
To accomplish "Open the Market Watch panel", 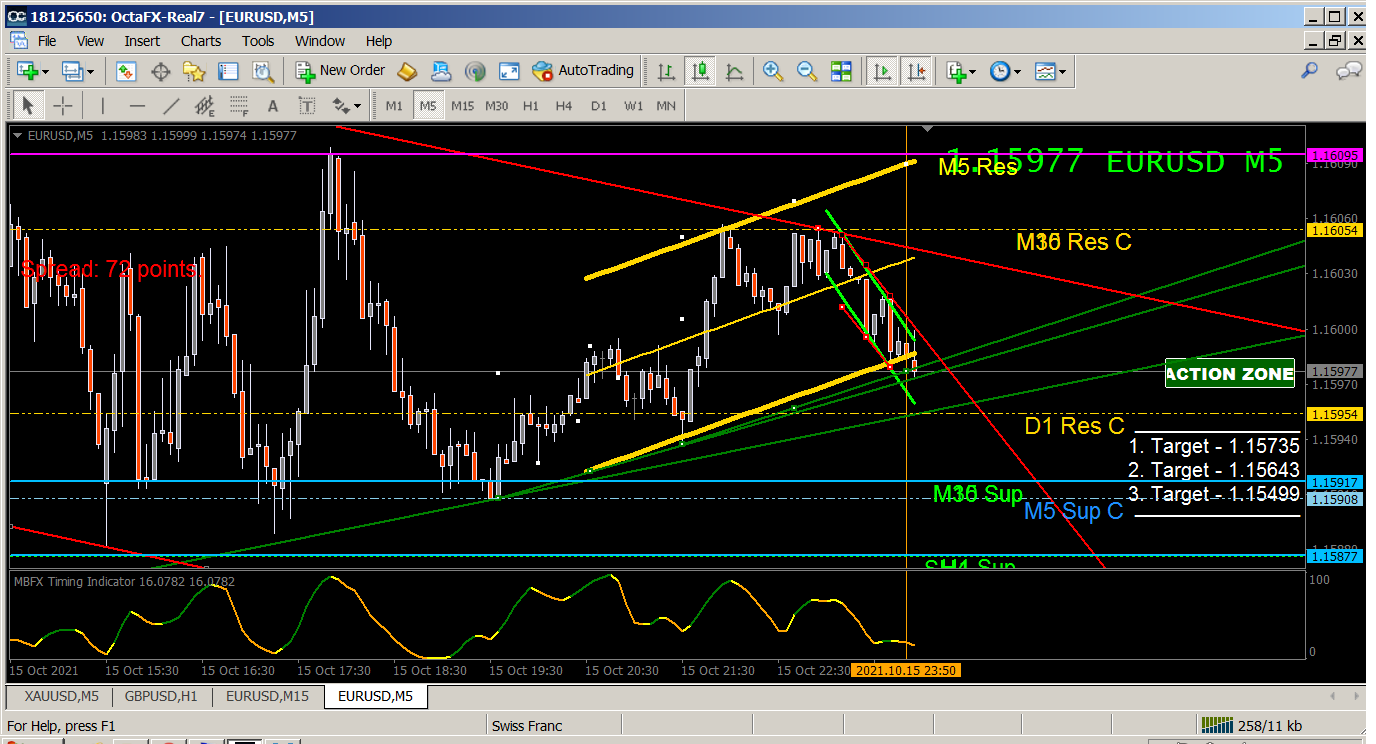I will pyautogui.click(x=126, y=71).
